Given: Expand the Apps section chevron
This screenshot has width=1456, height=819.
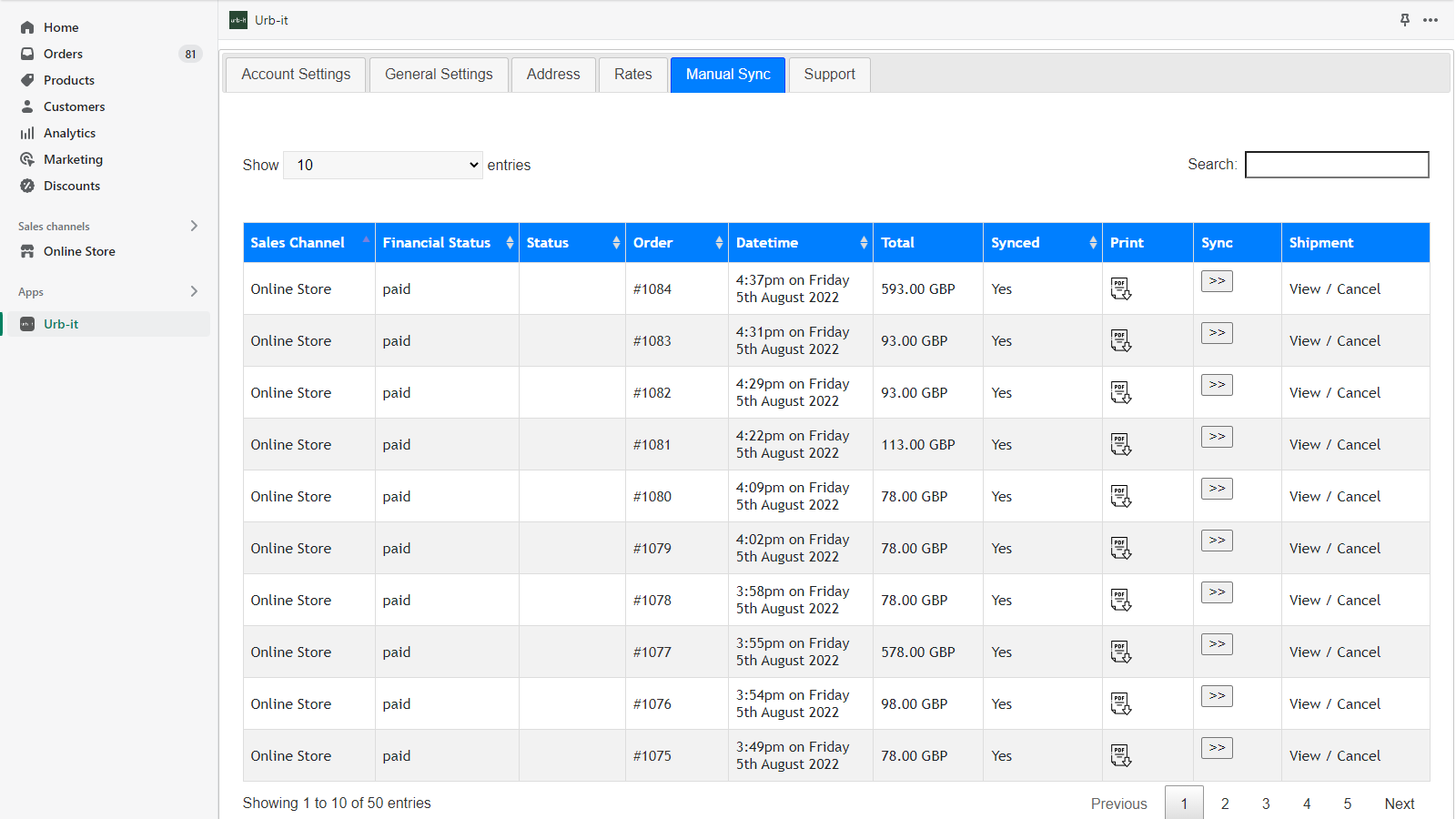Looking at the screenshot, I should 194,291.
